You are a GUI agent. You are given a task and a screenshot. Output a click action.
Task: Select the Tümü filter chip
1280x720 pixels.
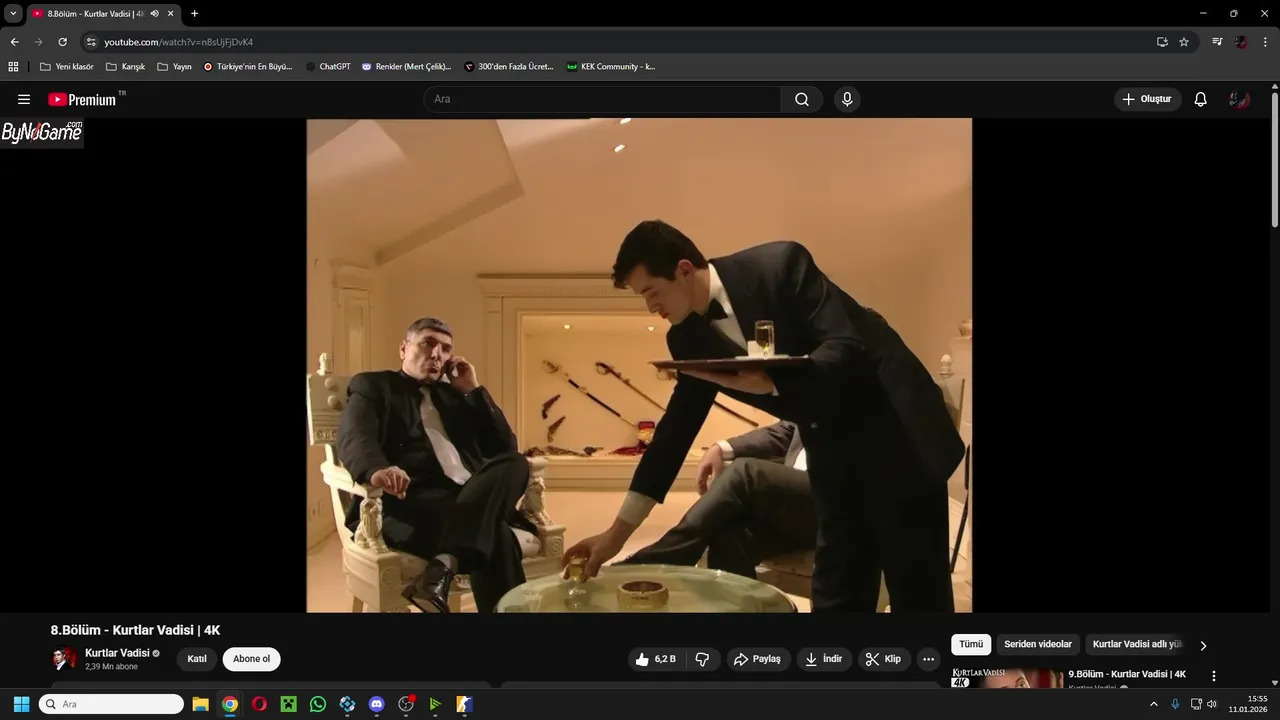point(971,645)
